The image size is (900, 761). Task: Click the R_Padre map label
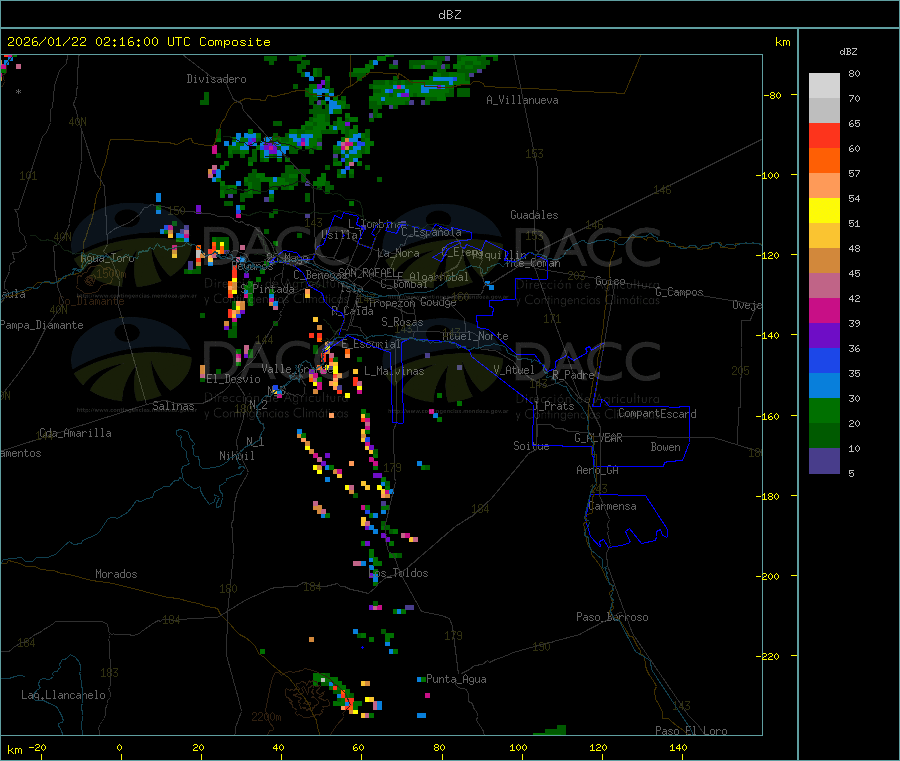coord(573,375)
